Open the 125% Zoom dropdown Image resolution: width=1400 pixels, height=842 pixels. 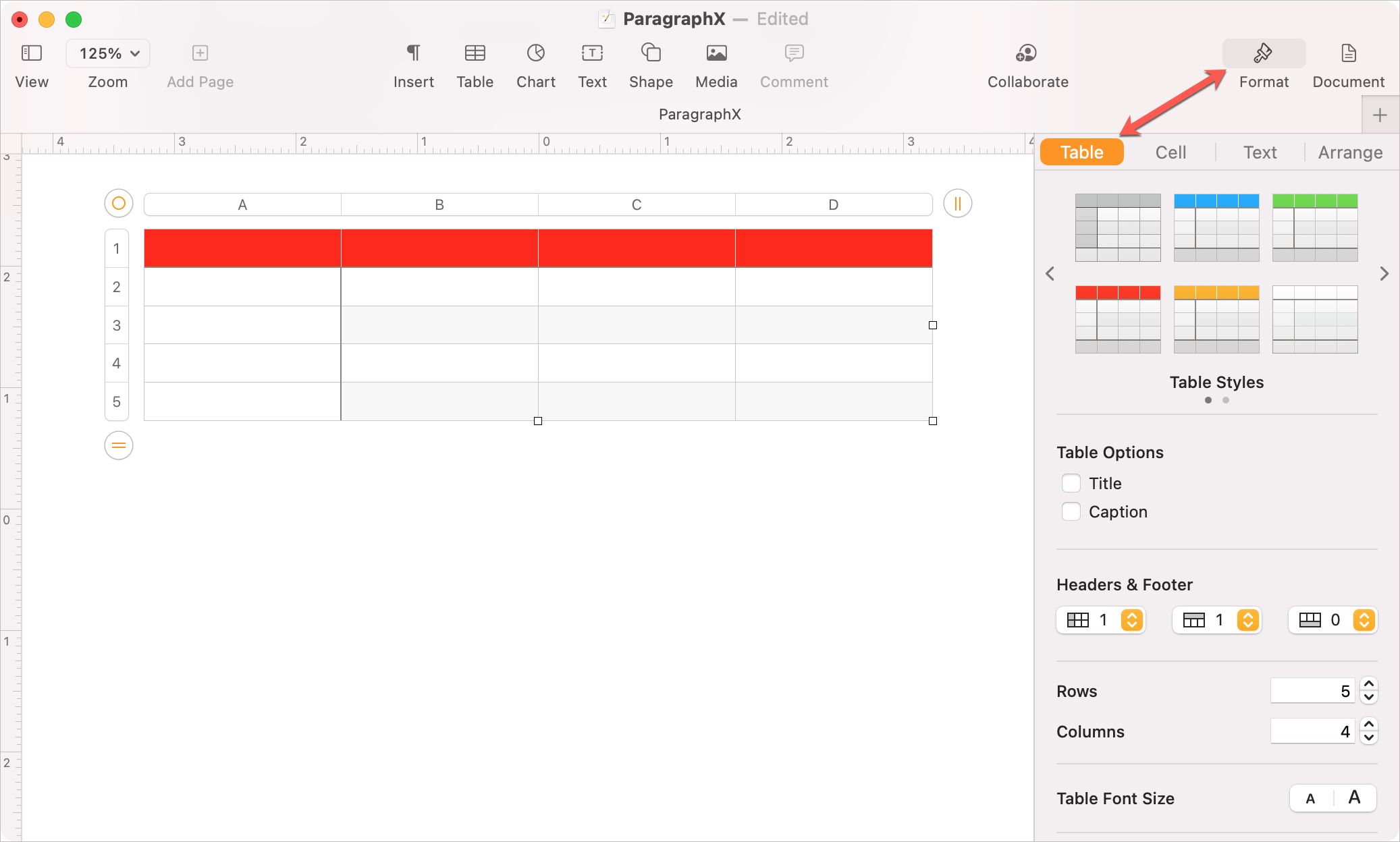click(108, 53)
